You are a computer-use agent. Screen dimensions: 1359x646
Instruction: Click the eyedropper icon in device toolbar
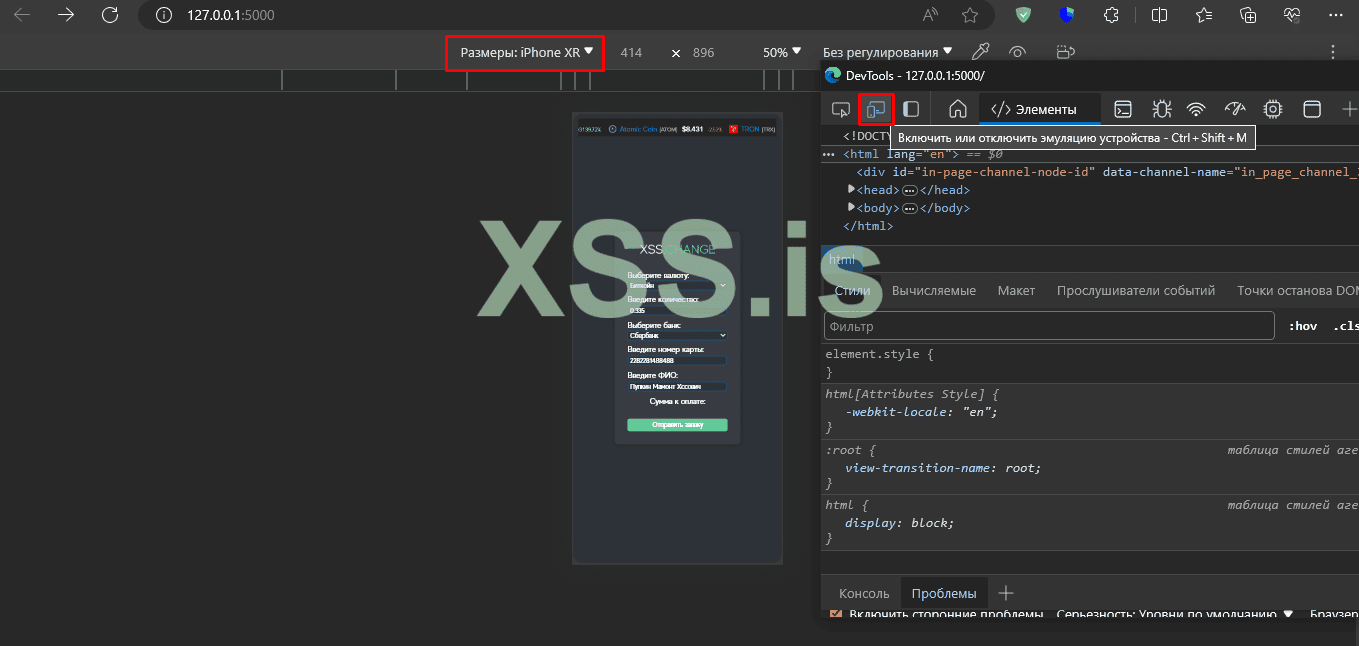pyautogui.click(x=981, y=52)
